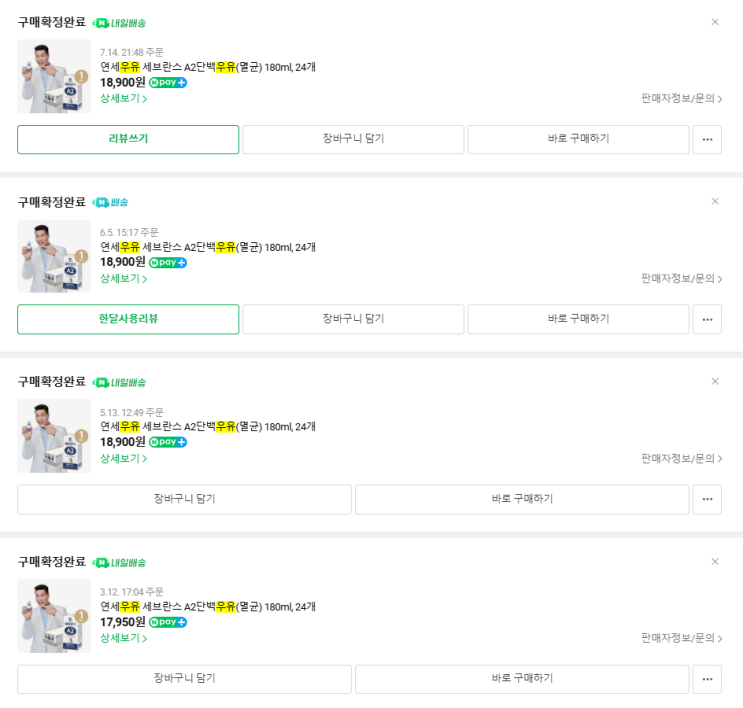Click product title in the 5.13 order

(x=207, y=427)
